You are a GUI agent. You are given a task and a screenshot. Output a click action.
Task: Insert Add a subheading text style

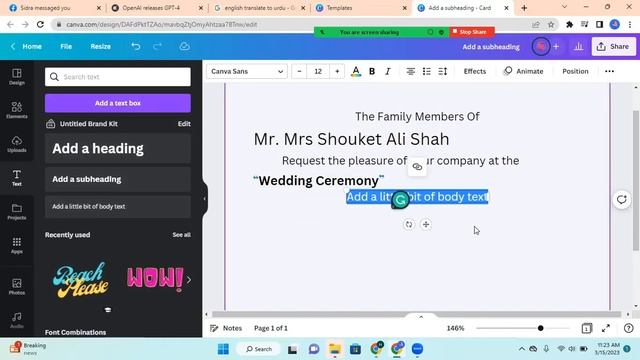118,179
